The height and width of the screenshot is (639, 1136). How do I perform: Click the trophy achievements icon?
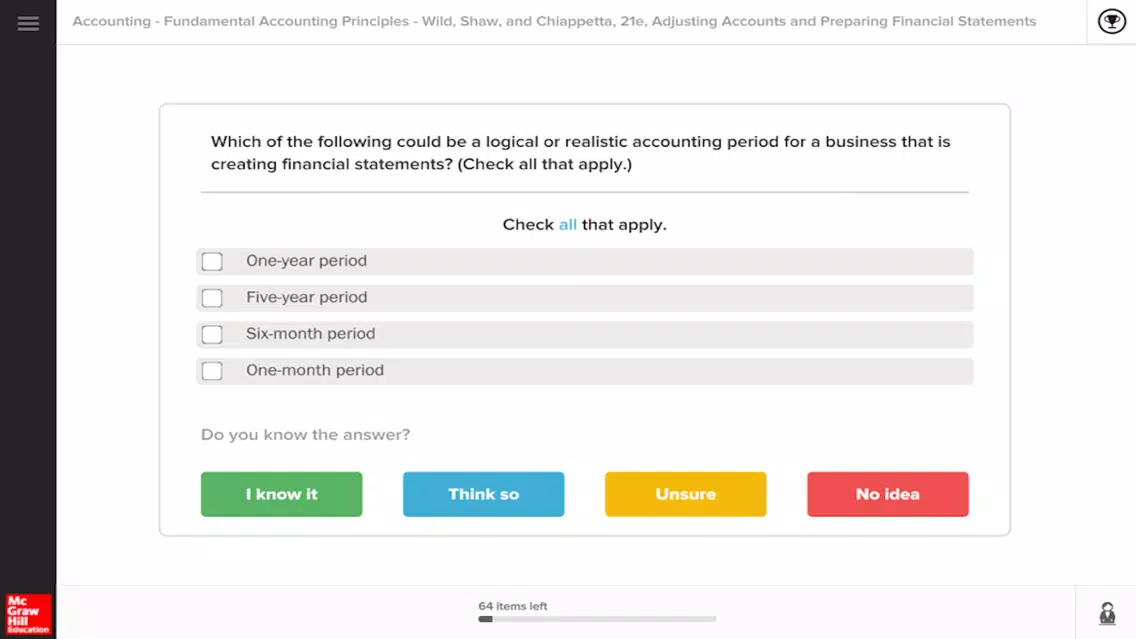(x=1111, y=21)
